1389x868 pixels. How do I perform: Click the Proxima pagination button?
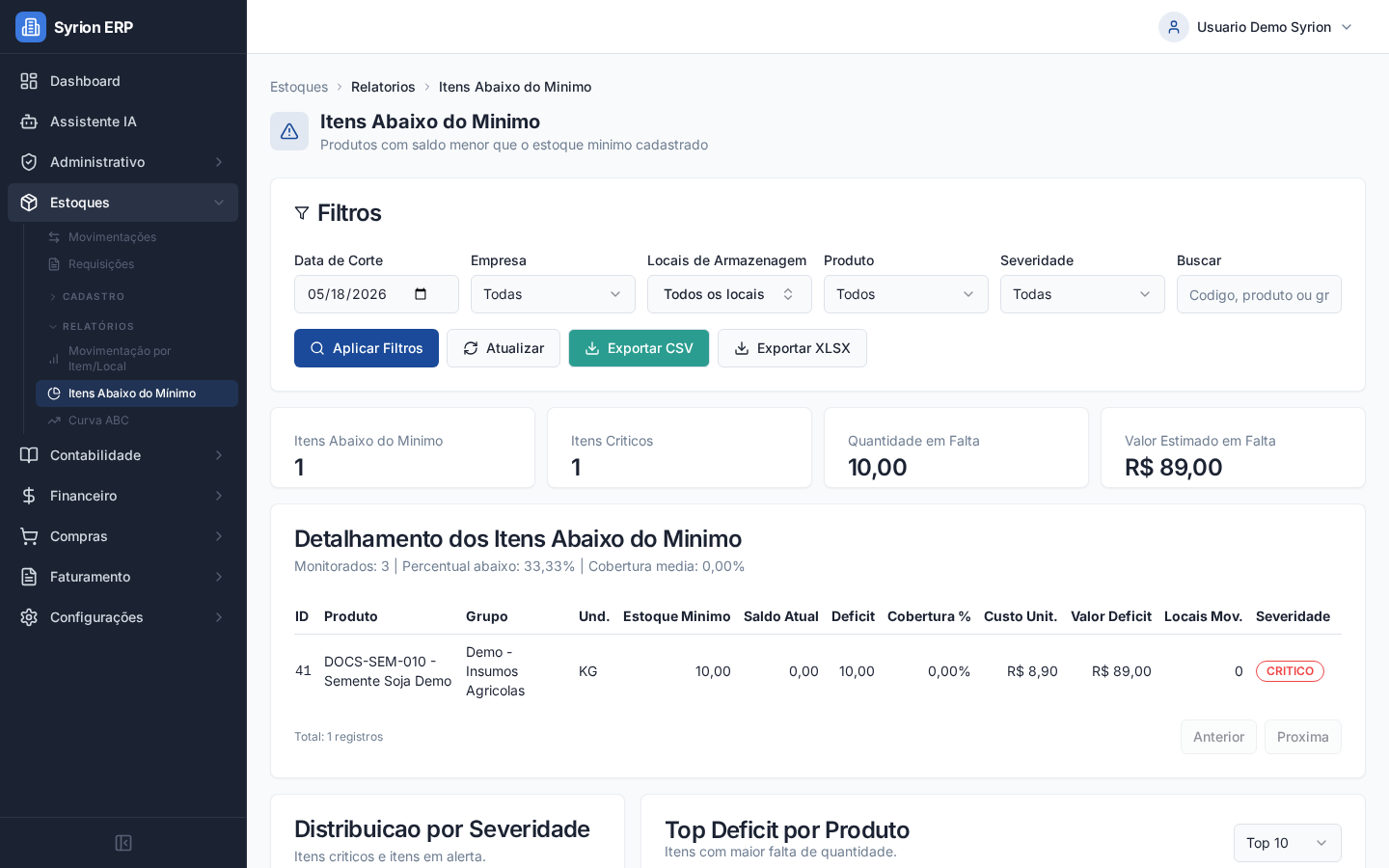(x=1303, y=737)
